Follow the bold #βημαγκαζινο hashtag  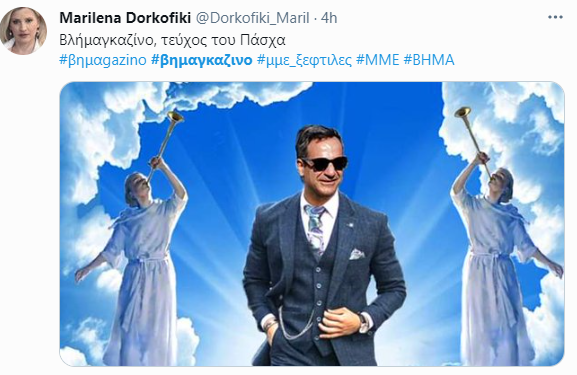[202, 60]
